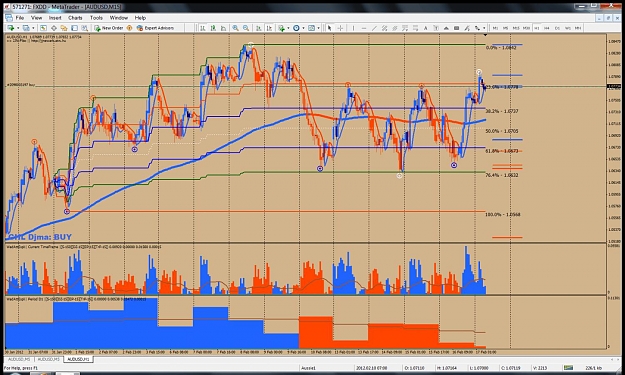The height and width of the screenshot is (375, 625).
Task: Expand the Arrows tool dropdown
Action: pyautogui.click(x=484, y=28)
